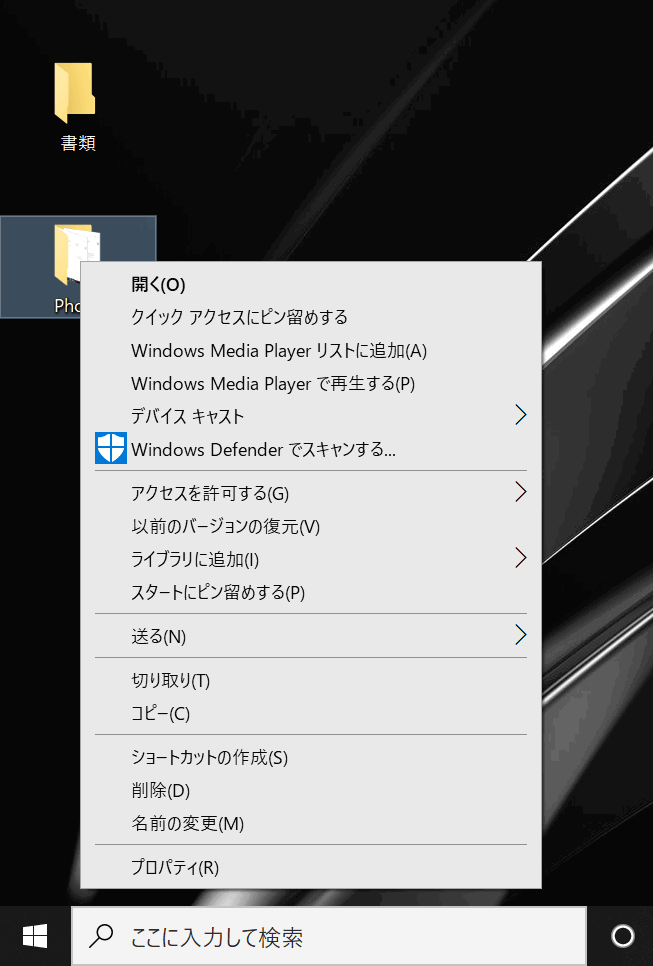Click the ここに入力して検索 search box
The height and width of the screenshot is (966, 653).
[x=329, y=936]
